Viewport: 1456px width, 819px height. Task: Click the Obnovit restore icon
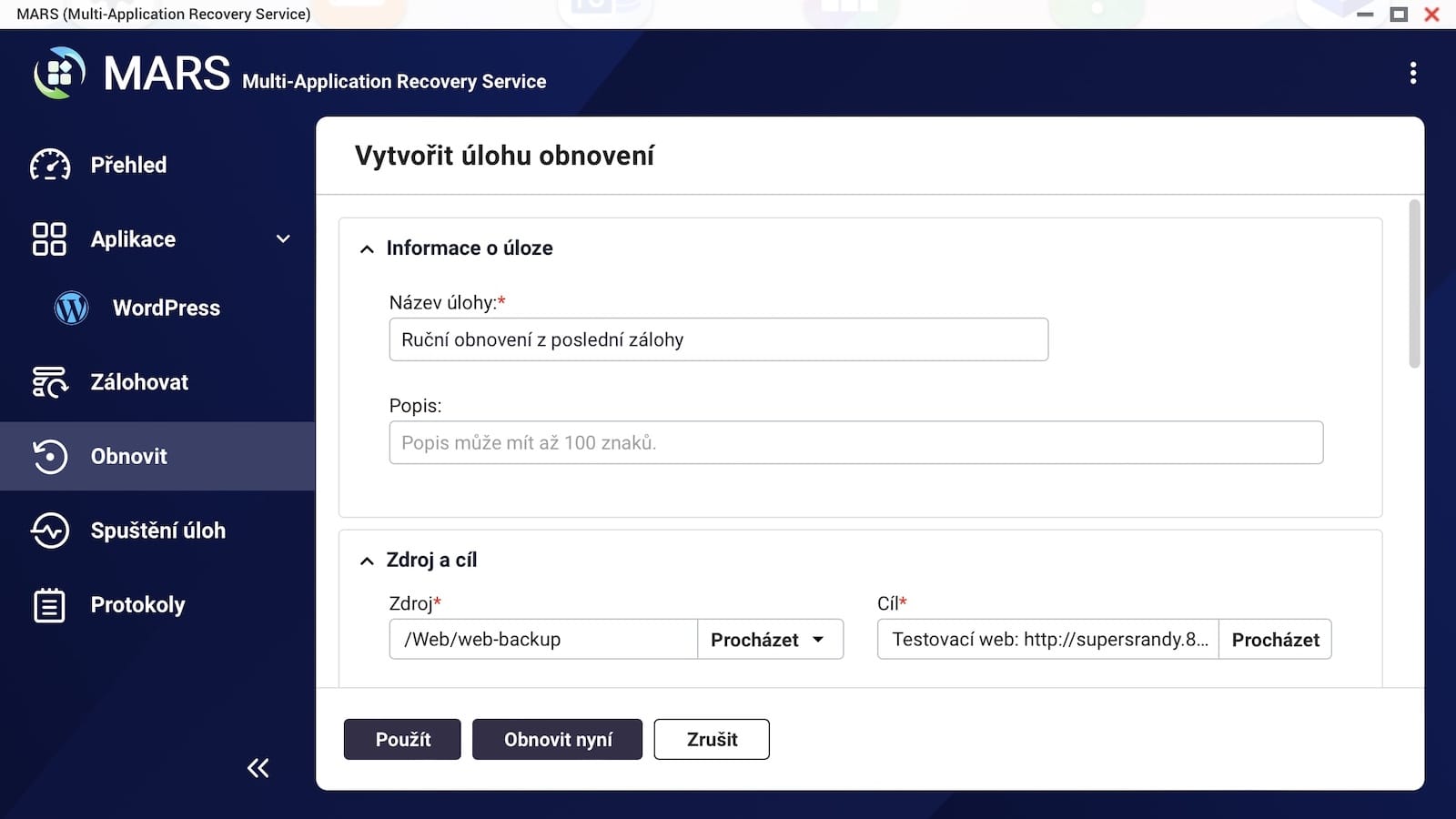click(50, 456)
